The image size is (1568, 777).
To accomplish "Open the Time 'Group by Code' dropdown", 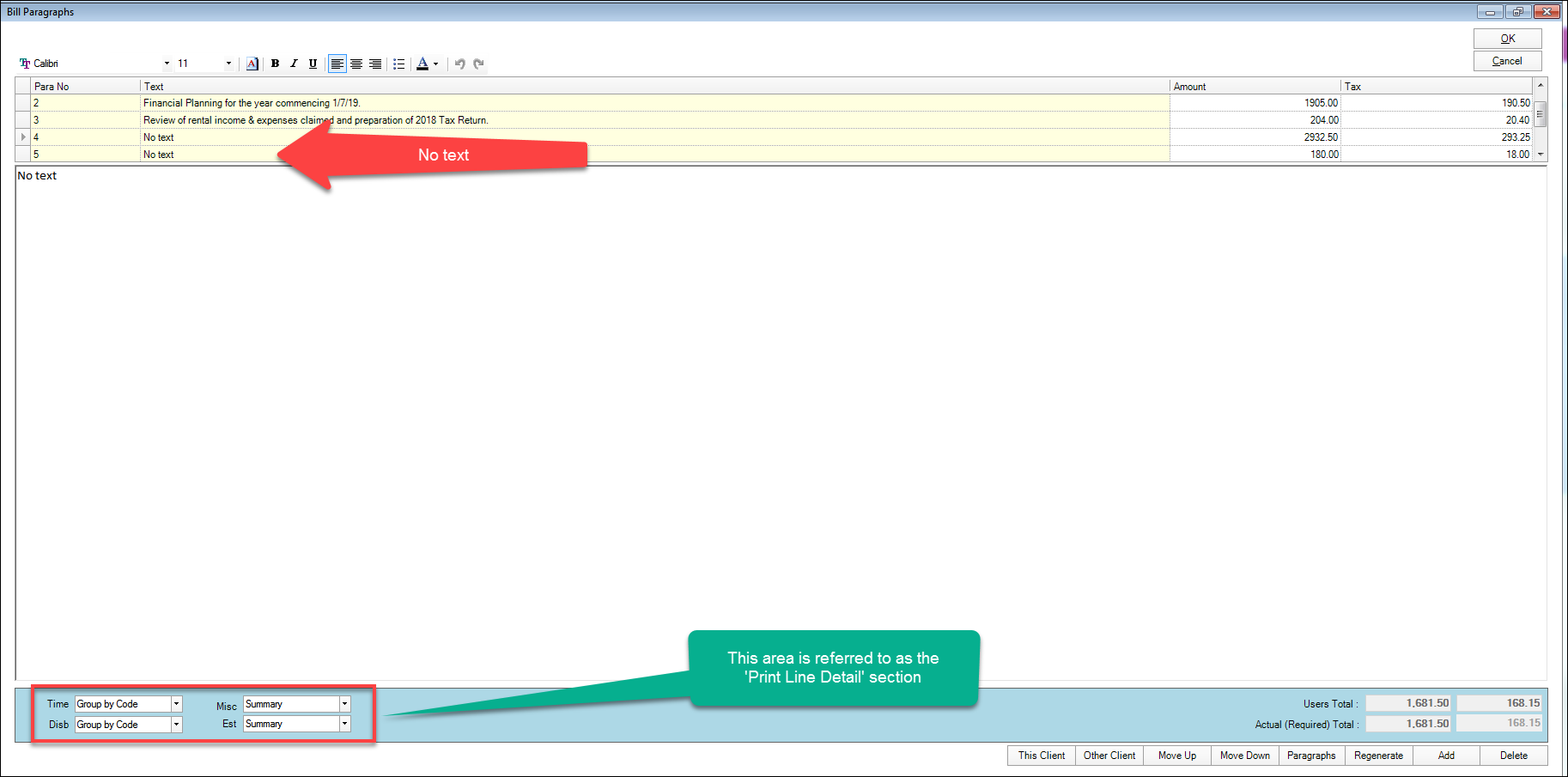I will (176, 703).
